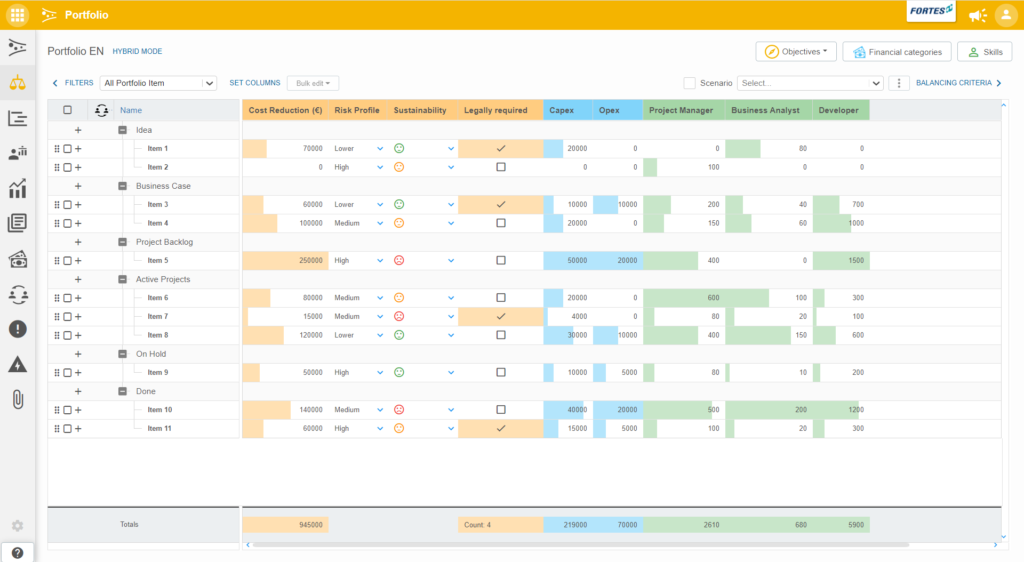
Task: Open announcements megaphone icon
Action: point(978,15)
